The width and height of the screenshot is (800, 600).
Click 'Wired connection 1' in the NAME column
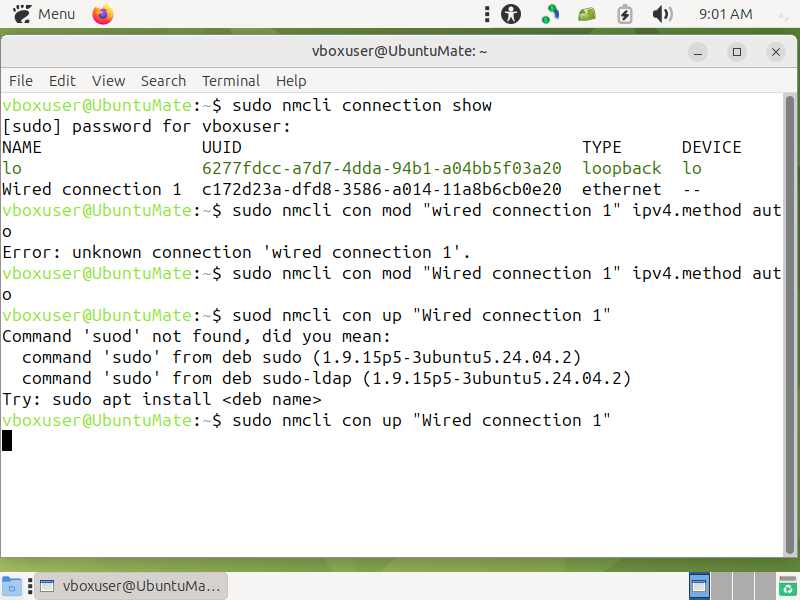(92, 189)
